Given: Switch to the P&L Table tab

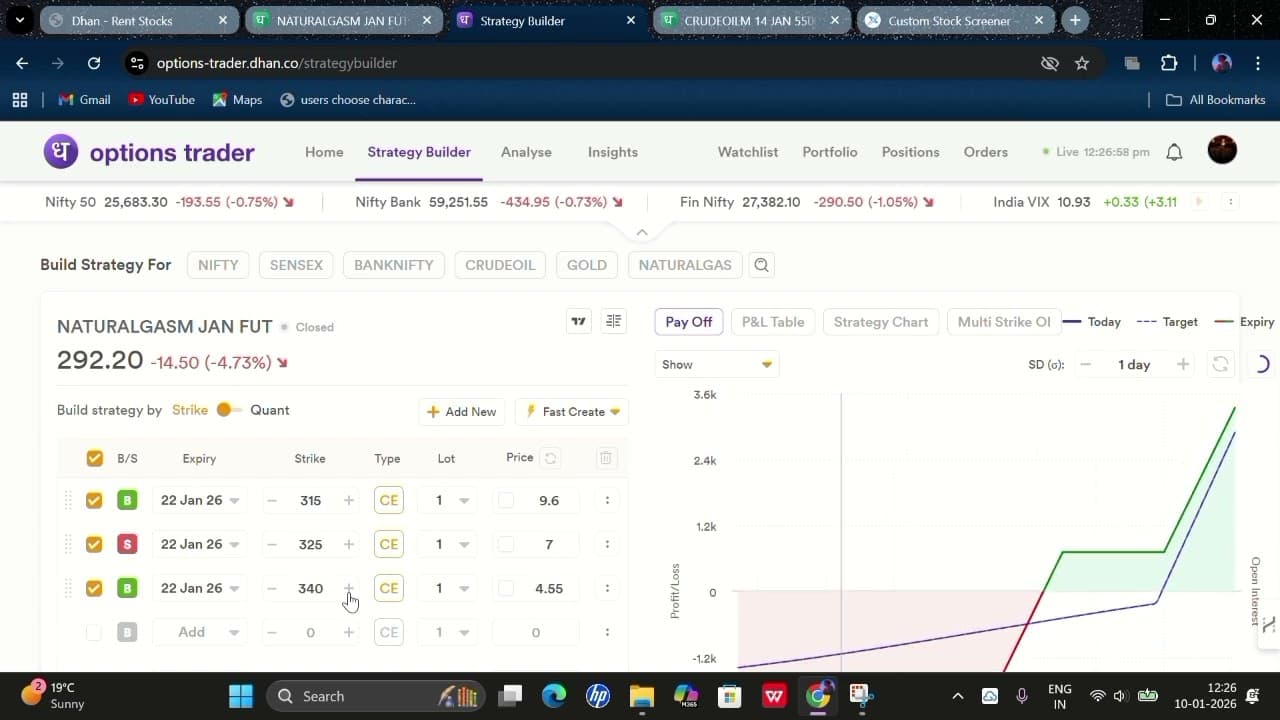Looking at the screenshot, I should coord(773,322).
